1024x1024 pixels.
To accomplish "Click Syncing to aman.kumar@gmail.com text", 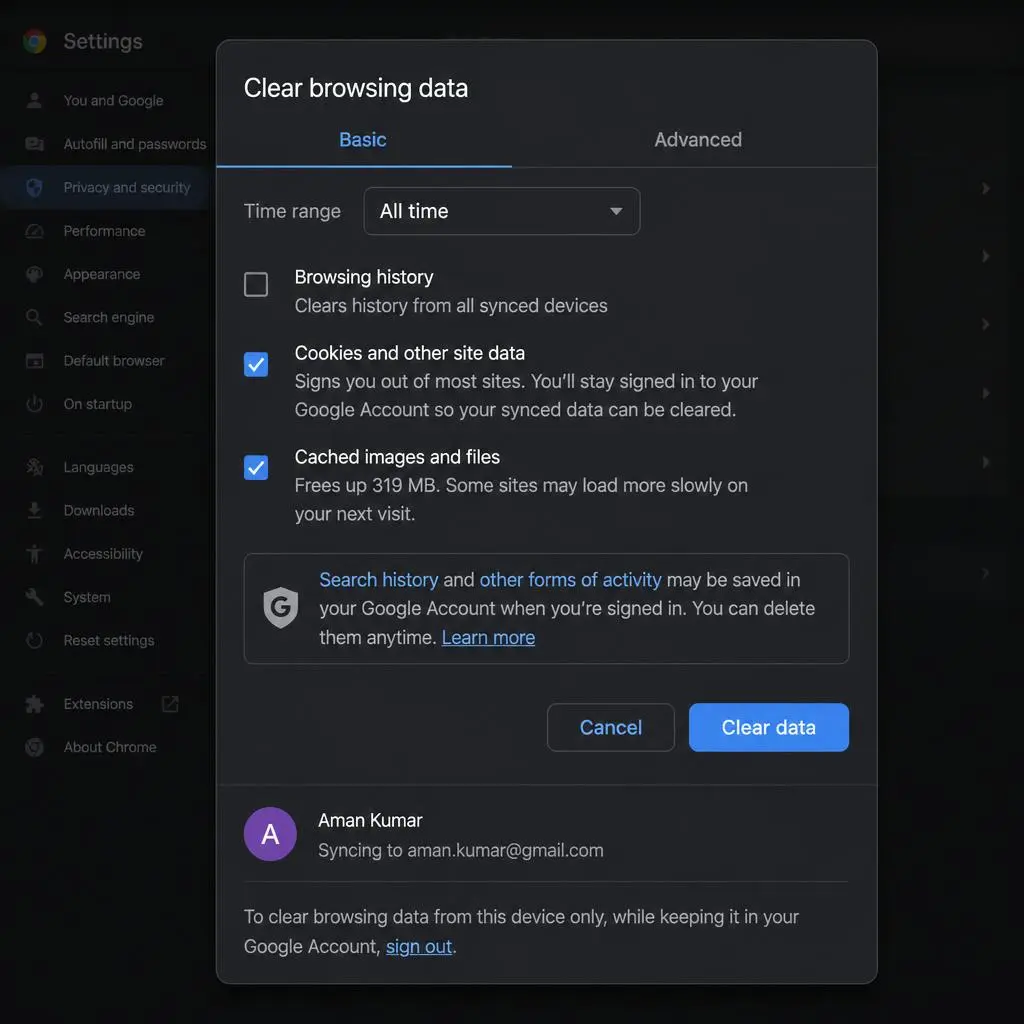I will (460, 850).
